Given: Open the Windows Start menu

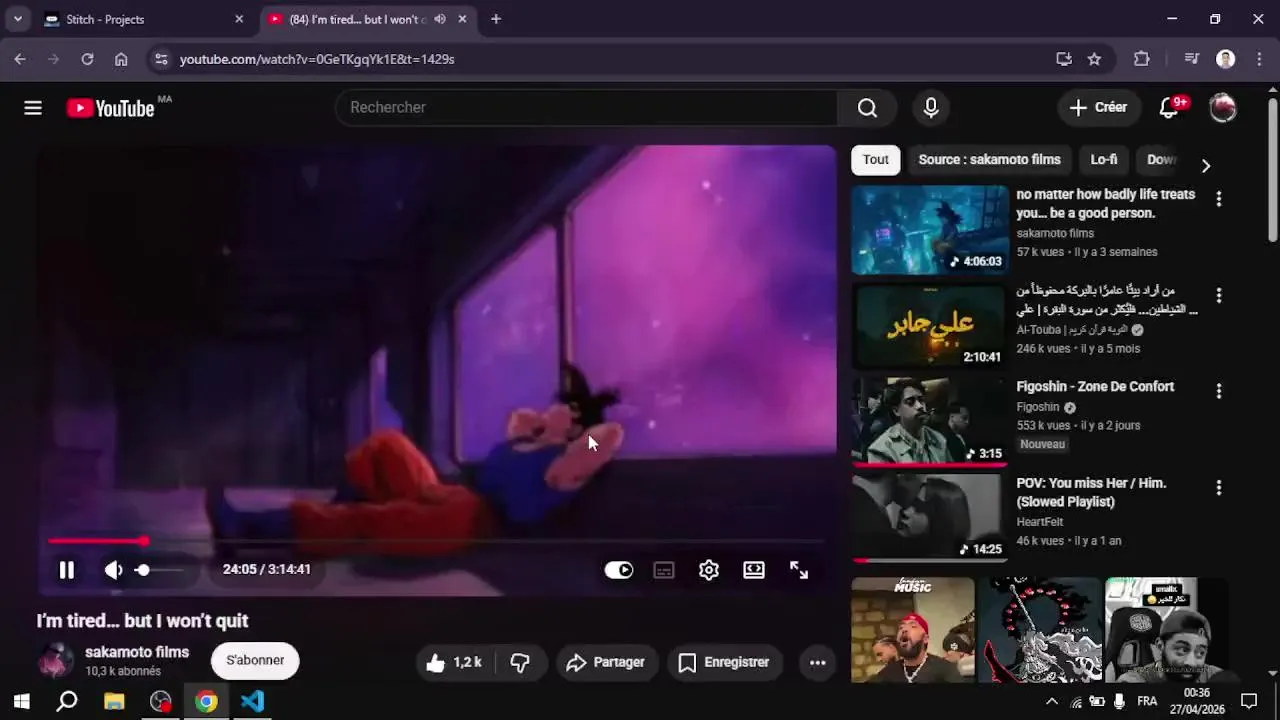Looking at the screenshot, I should (21, 701).
